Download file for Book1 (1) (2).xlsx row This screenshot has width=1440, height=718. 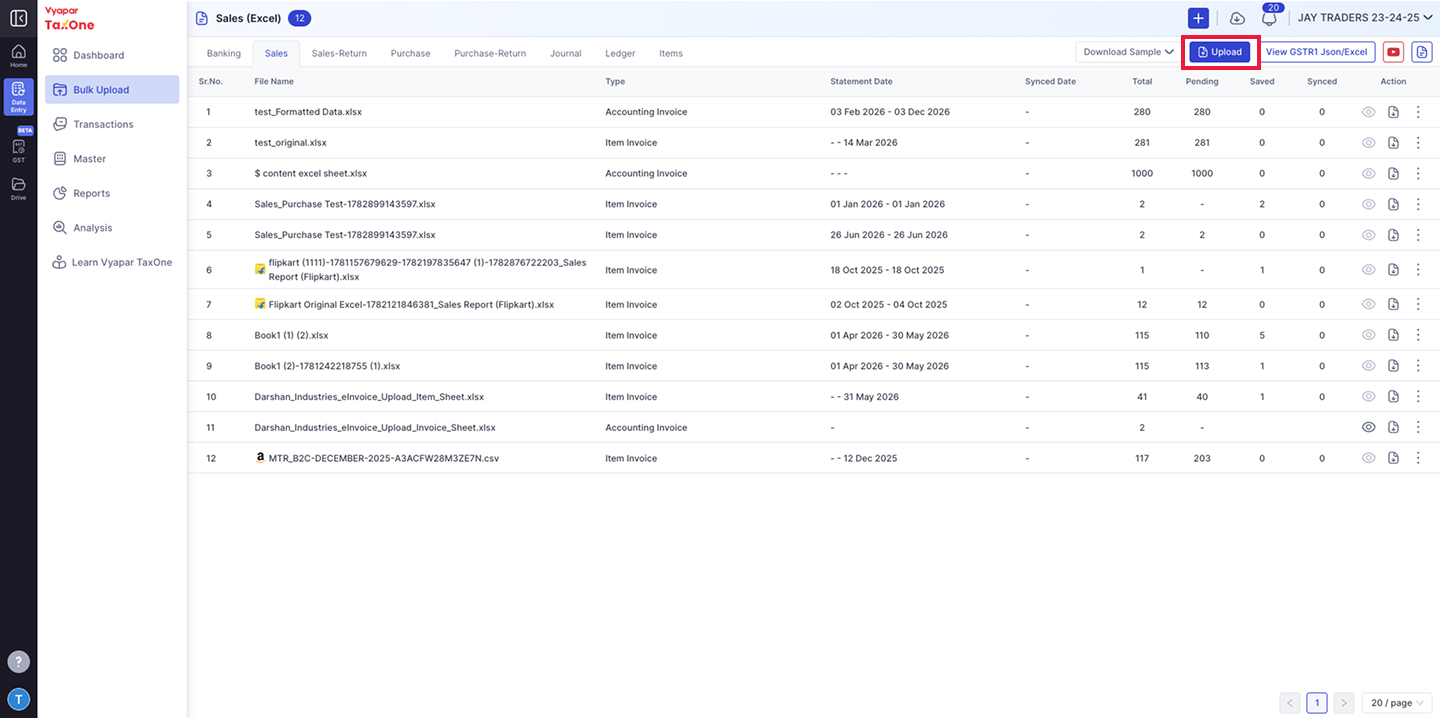point(1393,336)
